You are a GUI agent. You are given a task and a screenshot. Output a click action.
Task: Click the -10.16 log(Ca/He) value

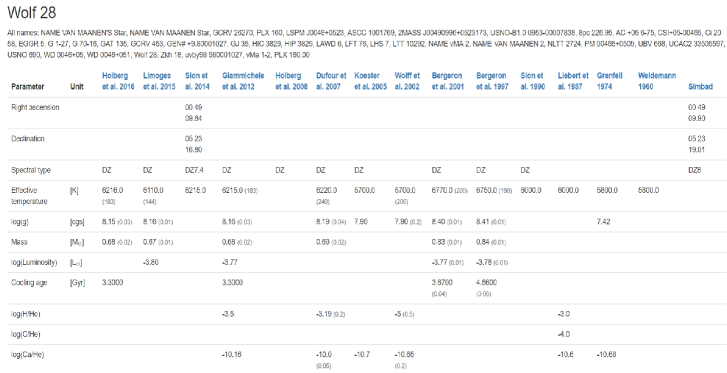coord(232,355)
